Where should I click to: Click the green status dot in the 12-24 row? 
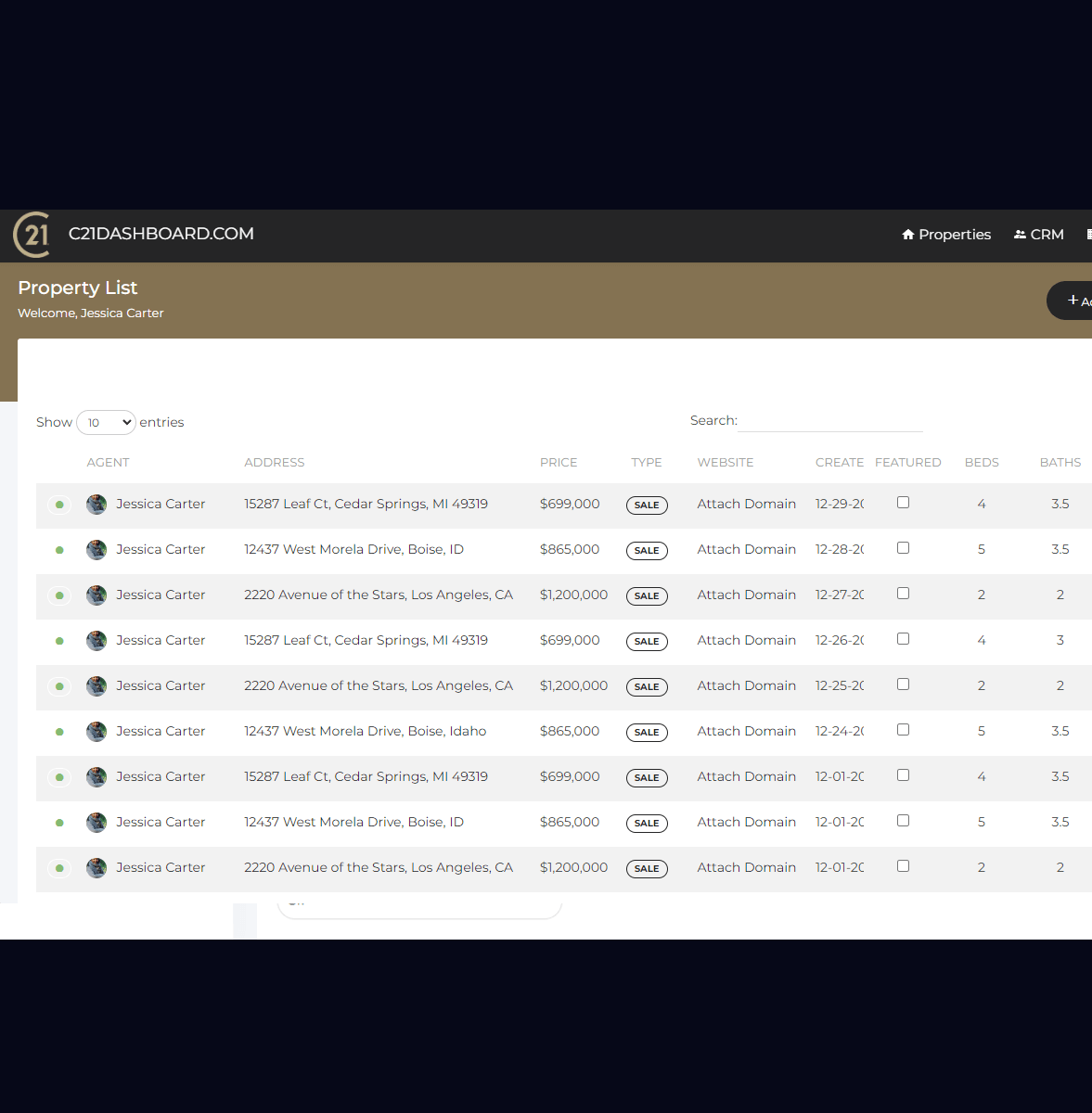tap(59, 732)
